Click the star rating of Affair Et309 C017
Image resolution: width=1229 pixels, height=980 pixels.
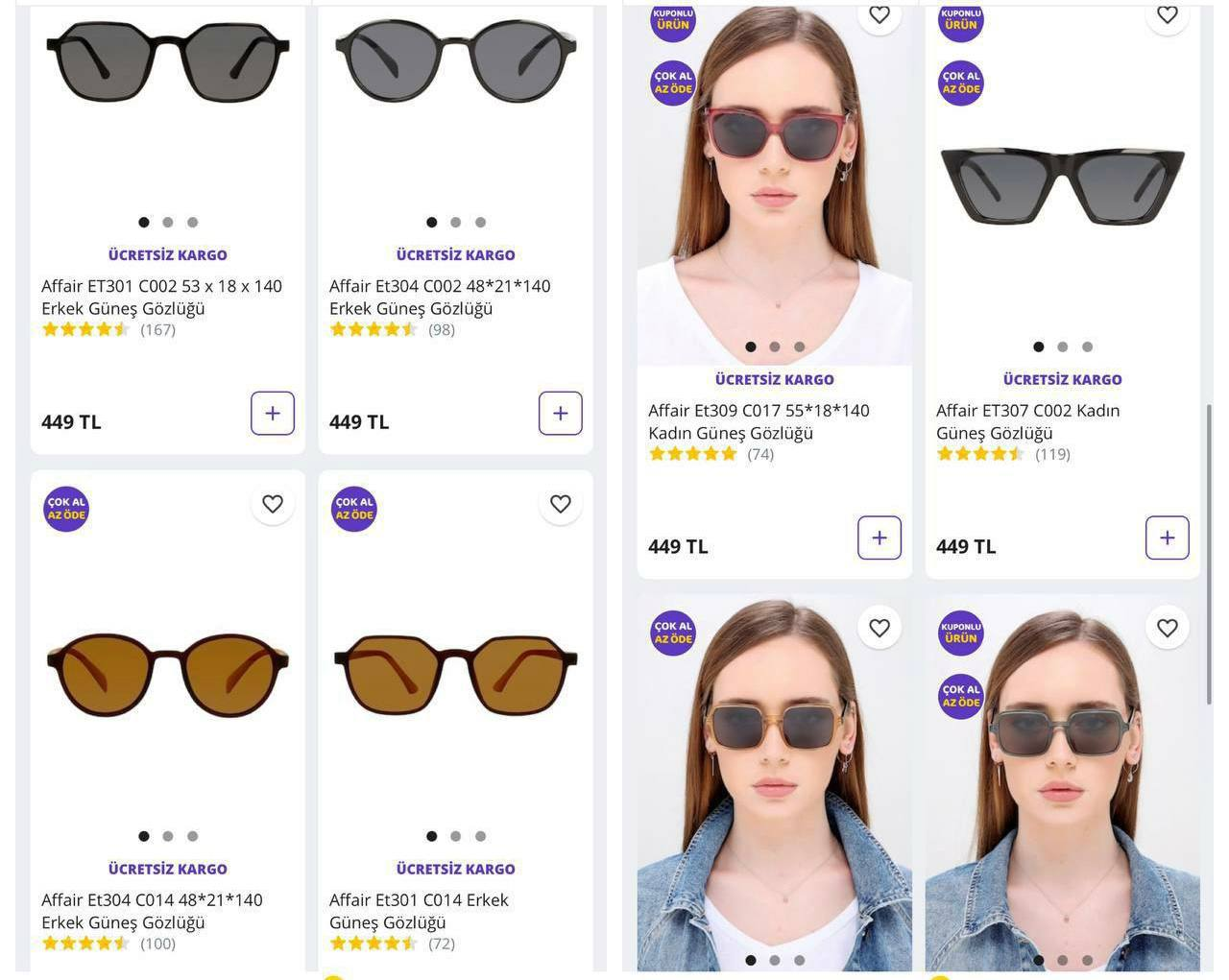(690, 453)
